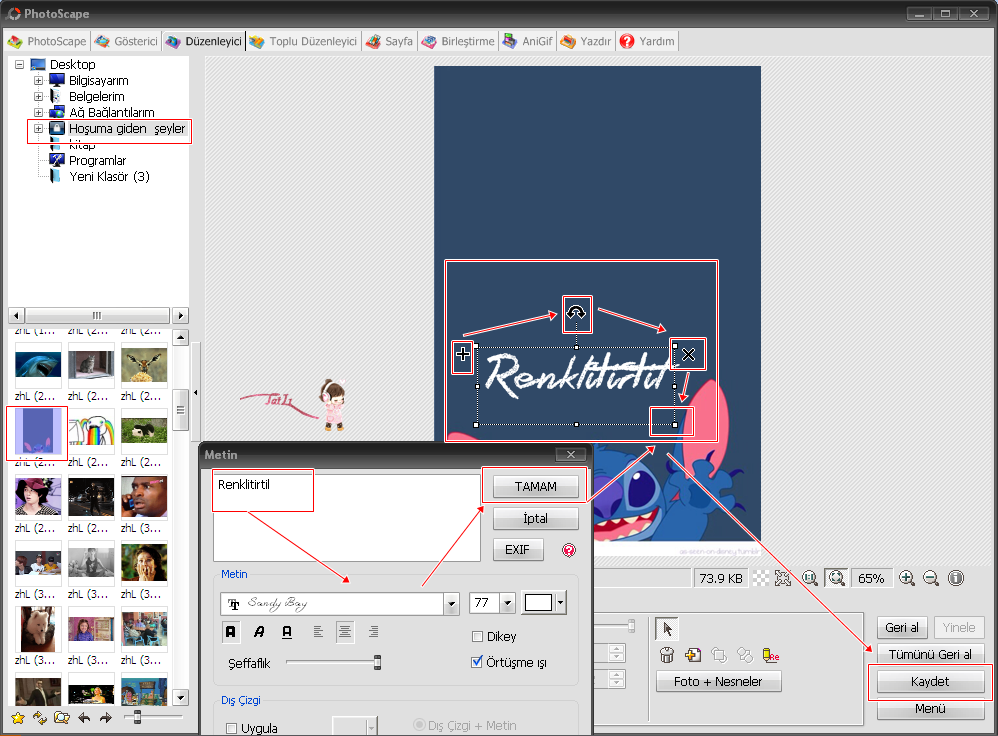Image resolution: width=998 pixels, height=736 pixels.
Task: Click the refresh folder arrows icon
Action: [x=39, y=718]
